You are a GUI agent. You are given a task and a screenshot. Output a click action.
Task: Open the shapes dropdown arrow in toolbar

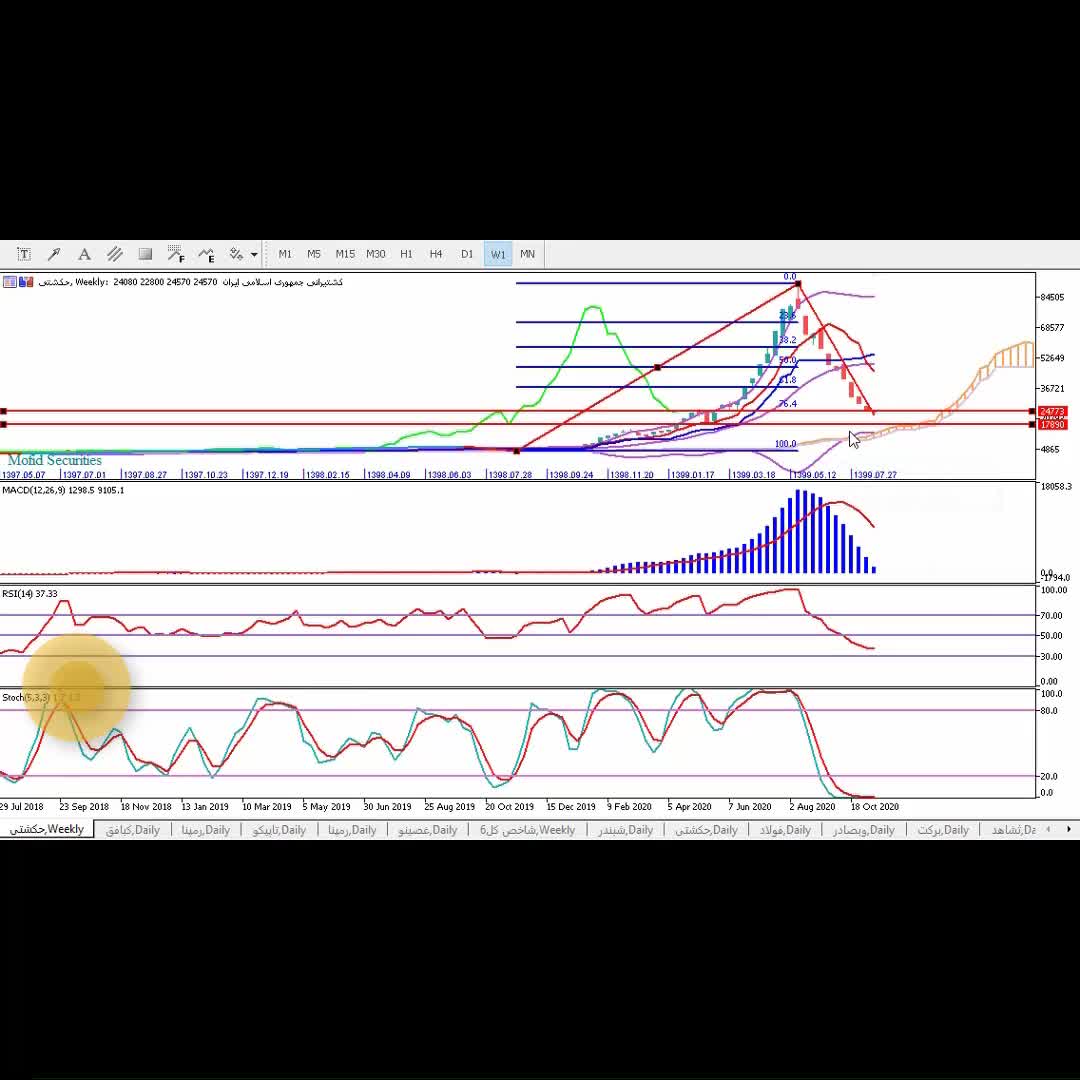pos(254,254)
